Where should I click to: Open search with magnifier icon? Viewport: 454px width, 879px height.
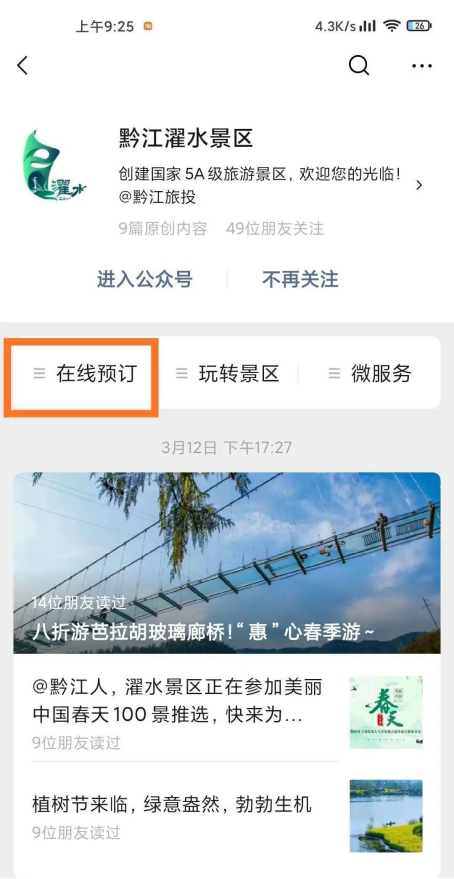359,66
